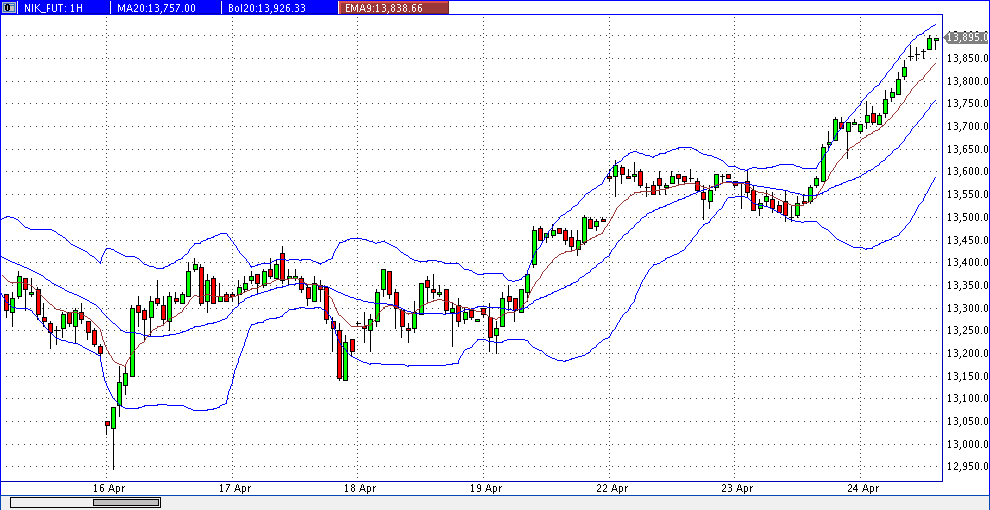Click the 17 Apr date label
Viewport: 990px width, 510px height.
pos(233,488)
